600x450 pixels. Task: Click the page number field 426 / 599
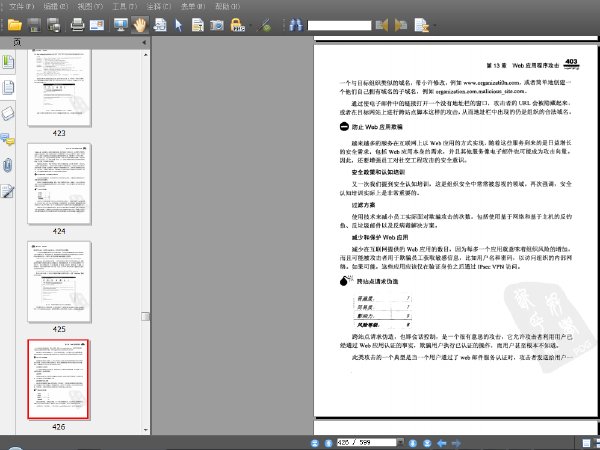click(366, 442)
